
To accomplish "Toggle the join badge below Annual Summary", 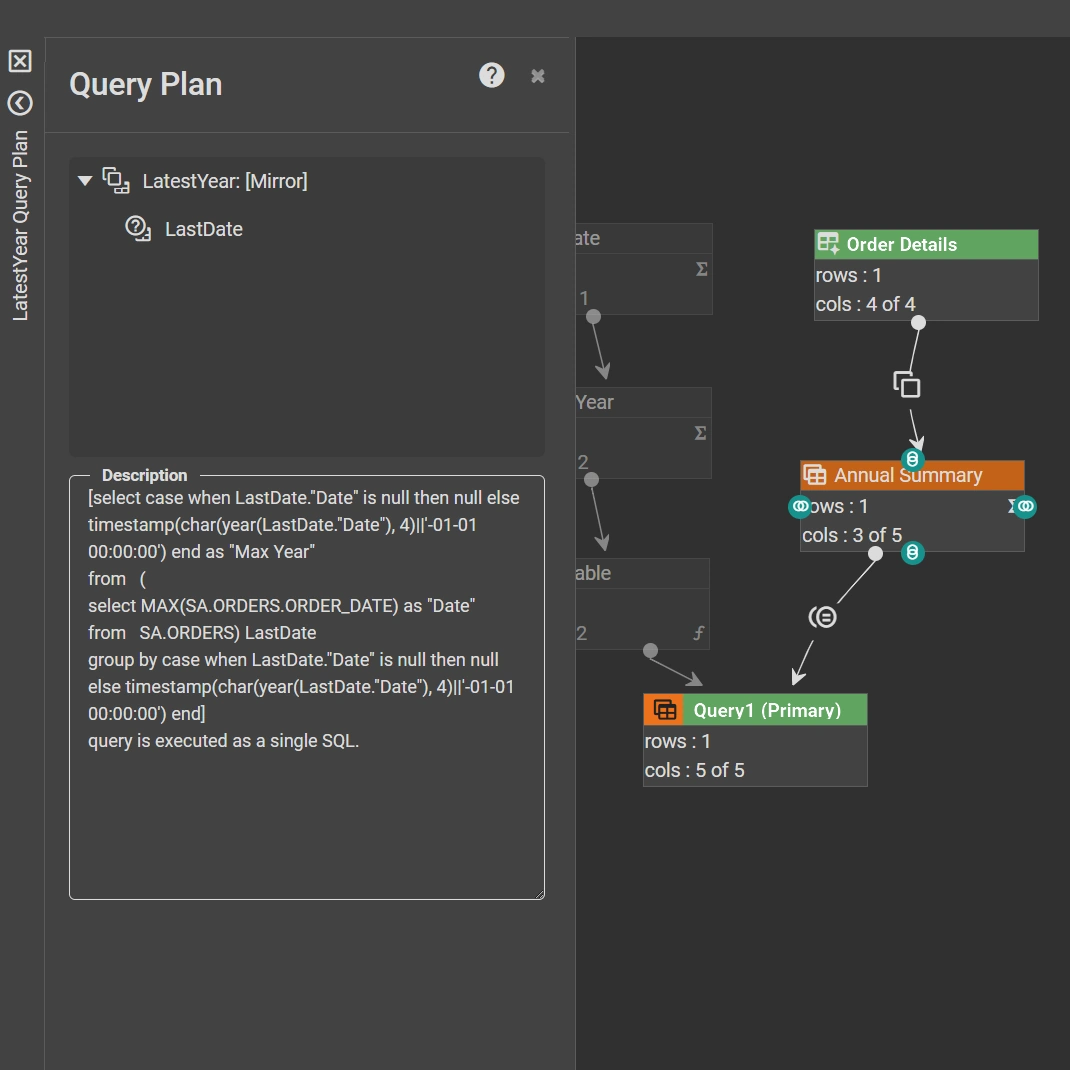I will click(x=911, y=552).
